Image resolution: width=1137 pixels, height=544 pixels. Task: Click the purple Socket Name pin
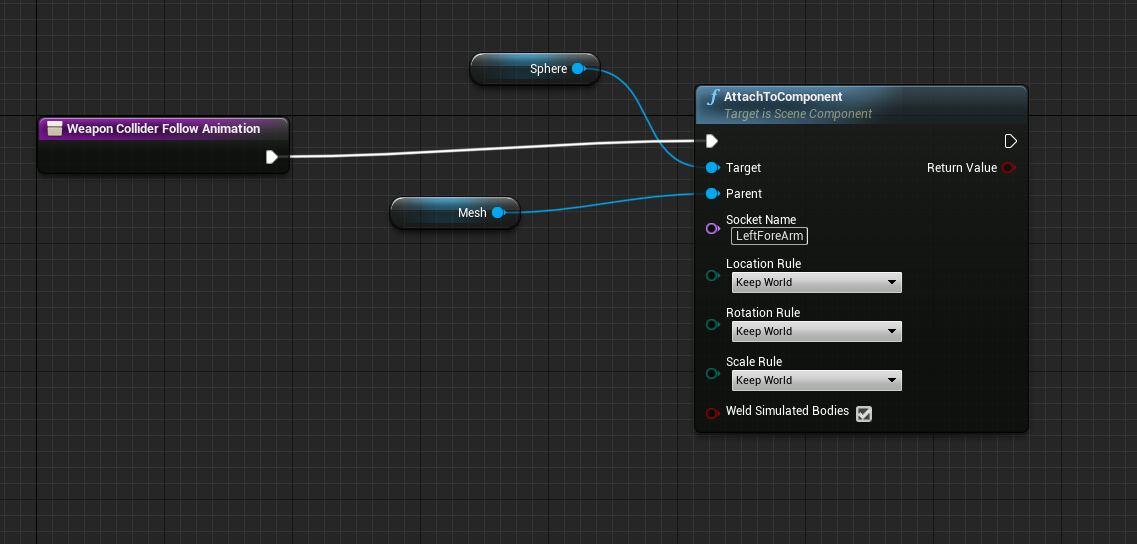(712, 229)
